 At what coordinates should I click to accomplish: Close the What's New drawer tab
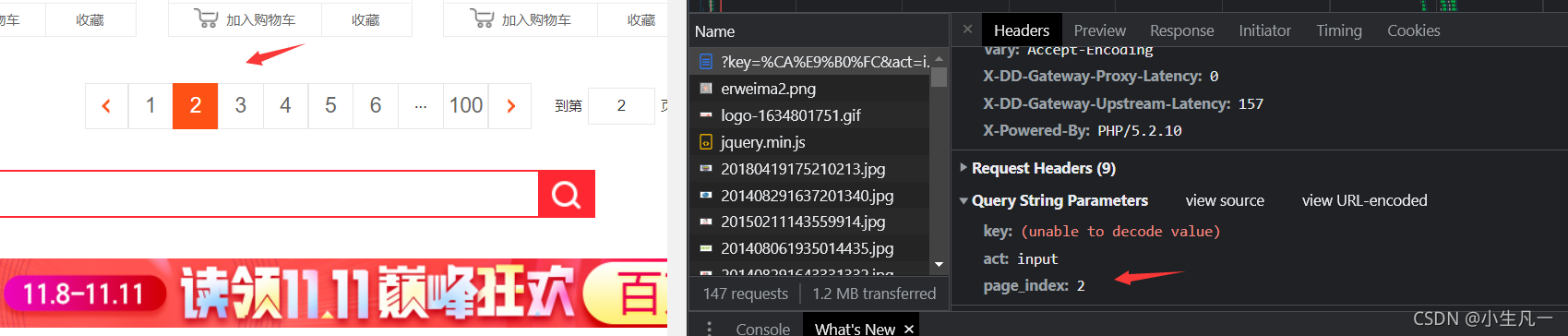[909, 329]
